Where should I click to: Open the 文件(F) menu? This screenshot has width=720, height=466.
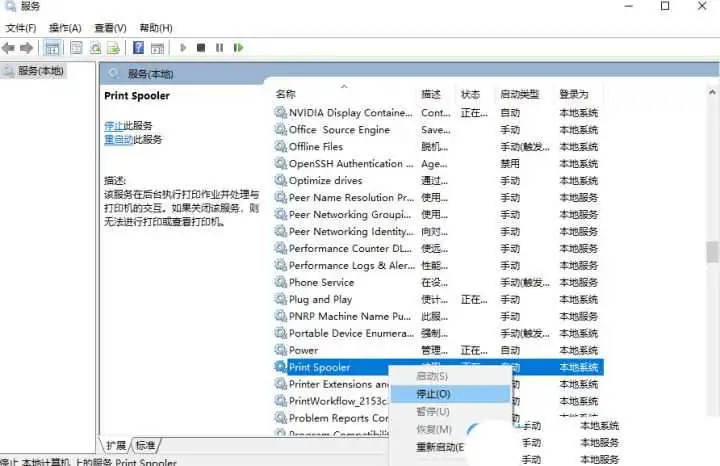[x=21, y=28]
